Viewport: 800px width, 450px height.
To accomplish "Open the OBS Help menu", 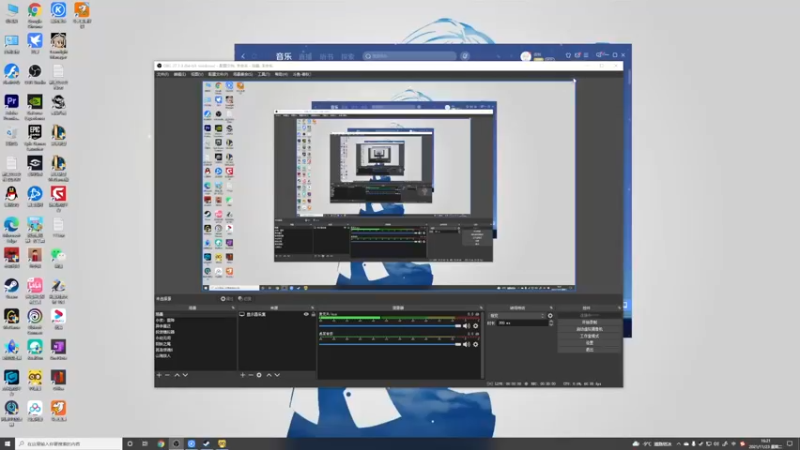I will (x=281, y=74).
